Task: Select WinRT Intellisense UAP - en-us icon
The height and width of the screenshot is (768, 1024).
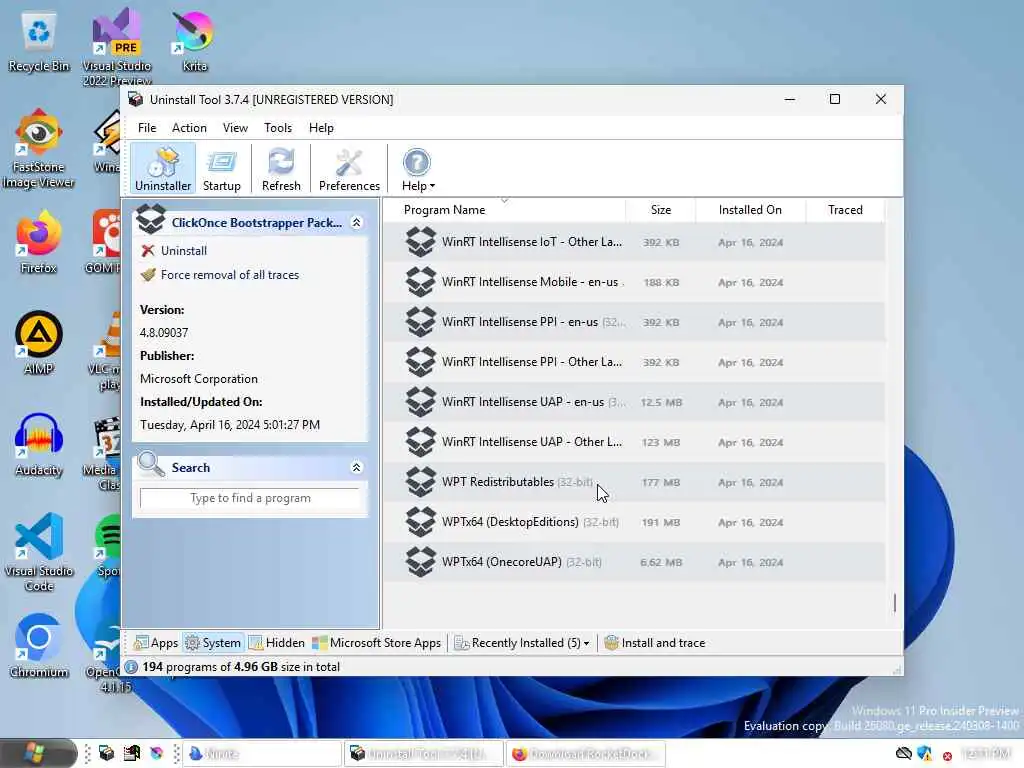Action: 421,402
